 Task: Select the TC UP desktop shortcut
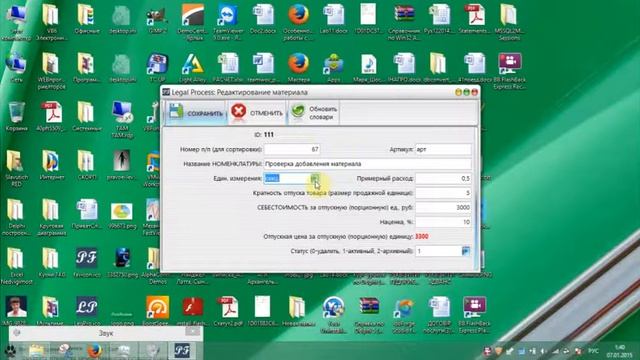click(157, 67)
